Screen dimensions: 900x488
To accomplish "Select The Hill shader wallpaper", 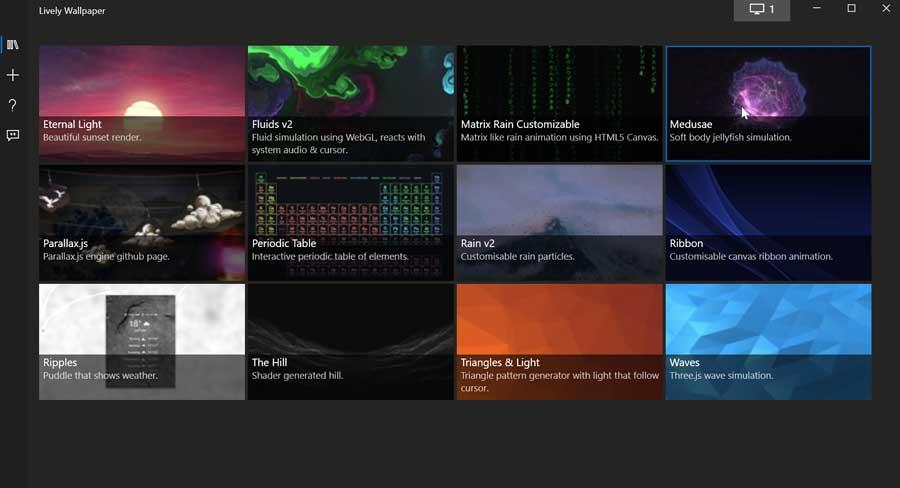I will coord(351,342).
